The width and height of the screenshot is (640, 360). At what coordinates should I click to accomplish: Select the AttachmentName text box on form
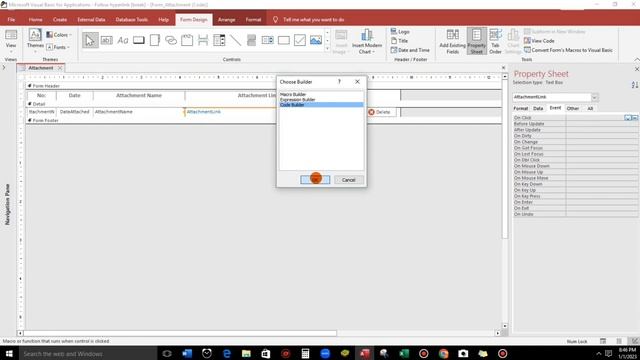click(x=139, y=112)
